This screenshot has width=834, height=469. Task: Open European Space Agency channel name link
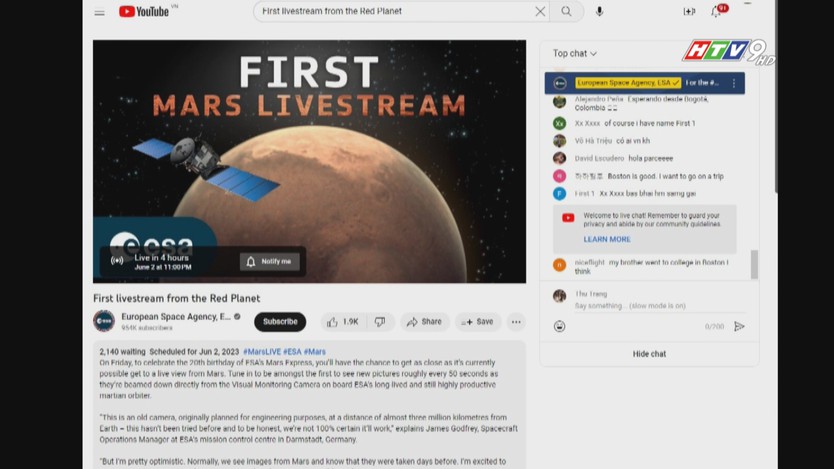176,317
